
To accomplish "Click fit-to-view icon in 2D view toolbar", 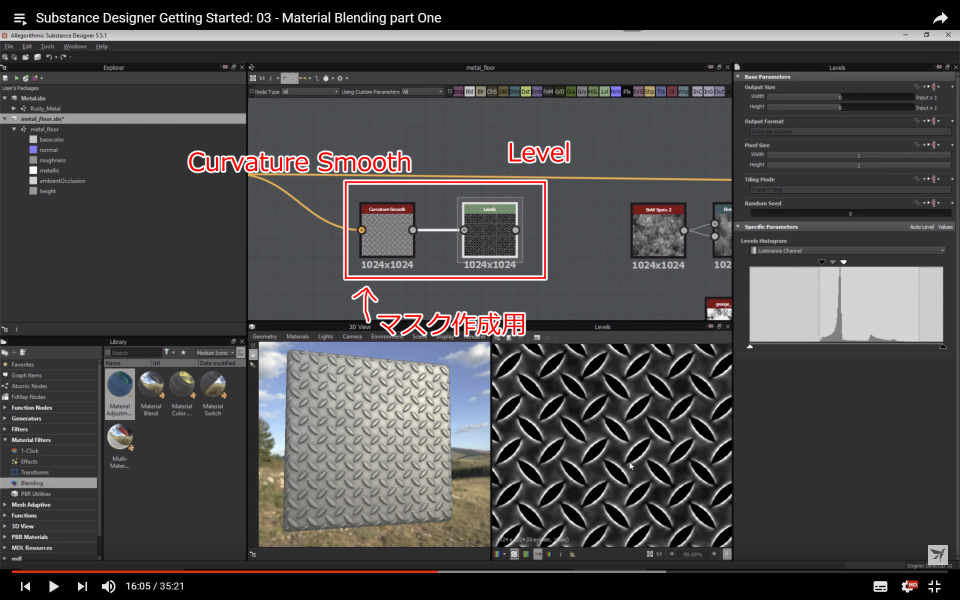I will (650, 554).
